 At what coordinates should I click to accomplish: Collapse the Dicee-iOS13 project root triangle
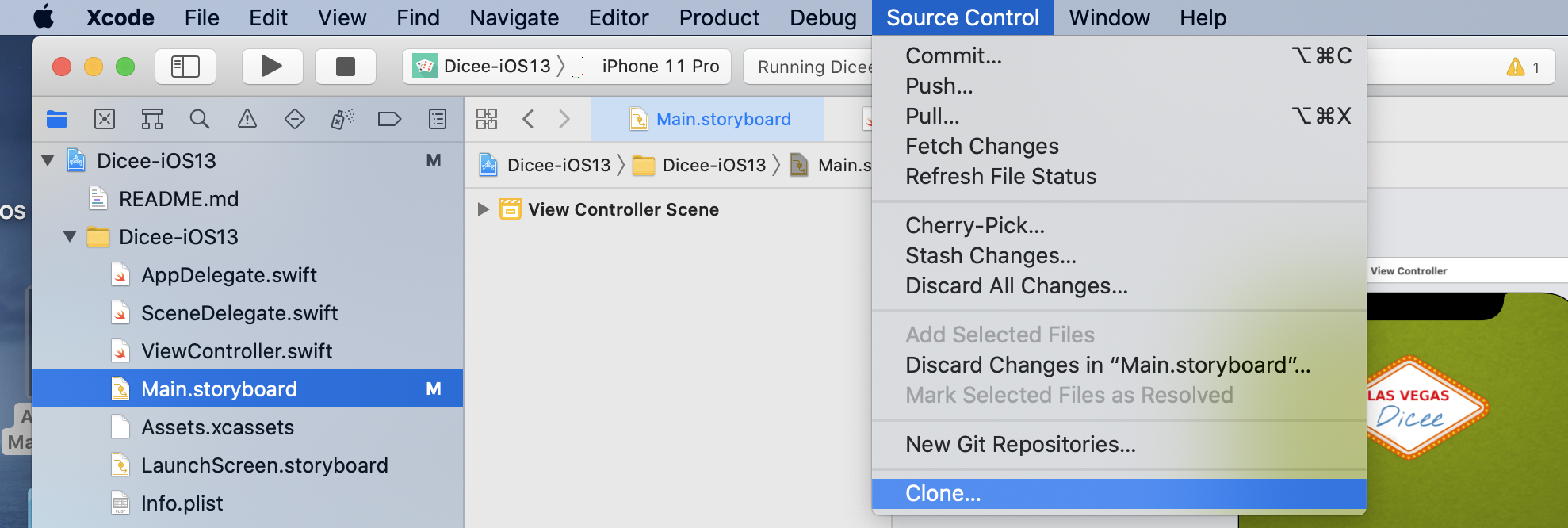tap(48, 161)
